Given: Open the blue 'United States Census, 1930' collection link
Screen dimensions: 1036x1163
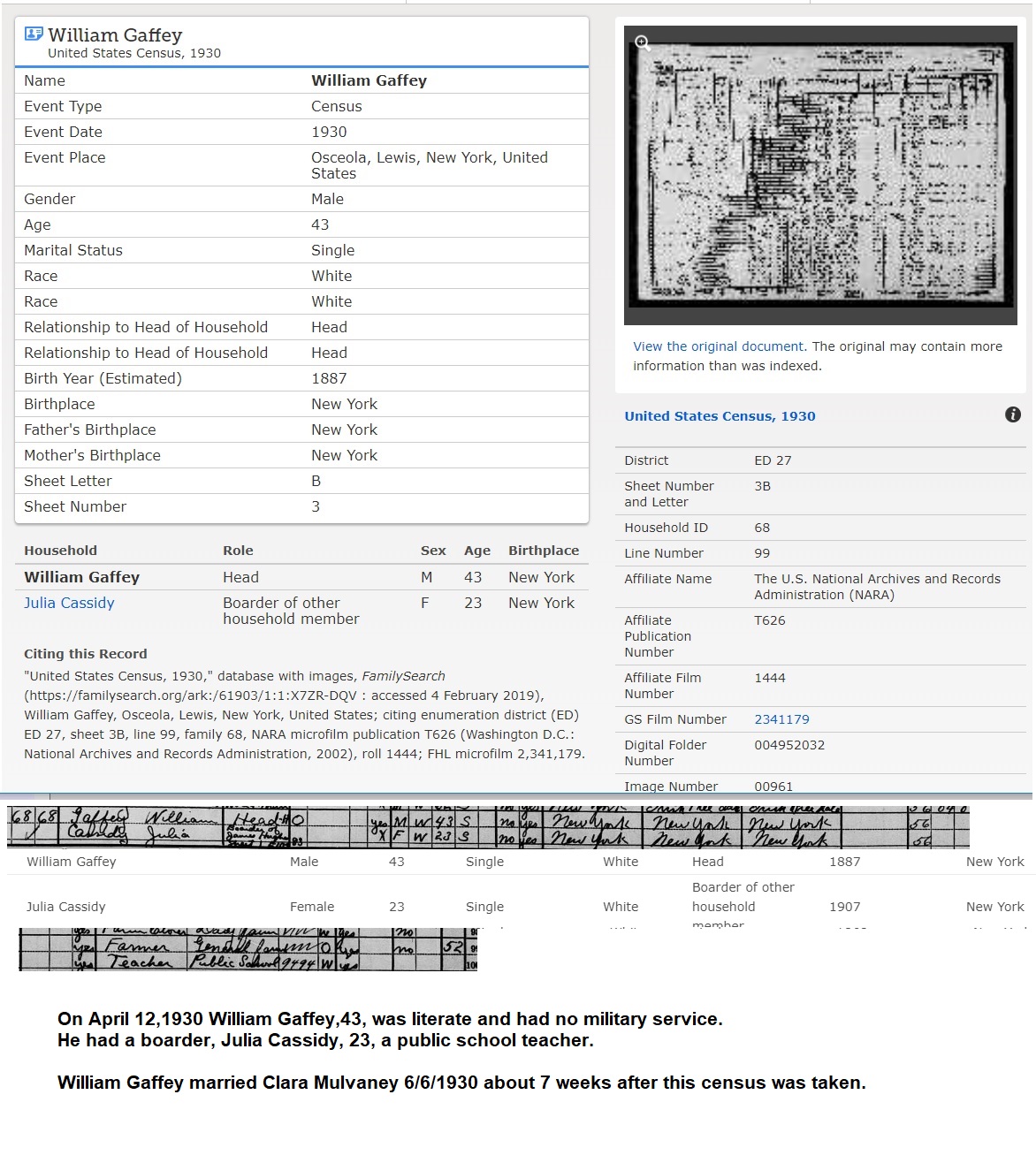Looking at the screenshot, I should (x=720, y=416).
